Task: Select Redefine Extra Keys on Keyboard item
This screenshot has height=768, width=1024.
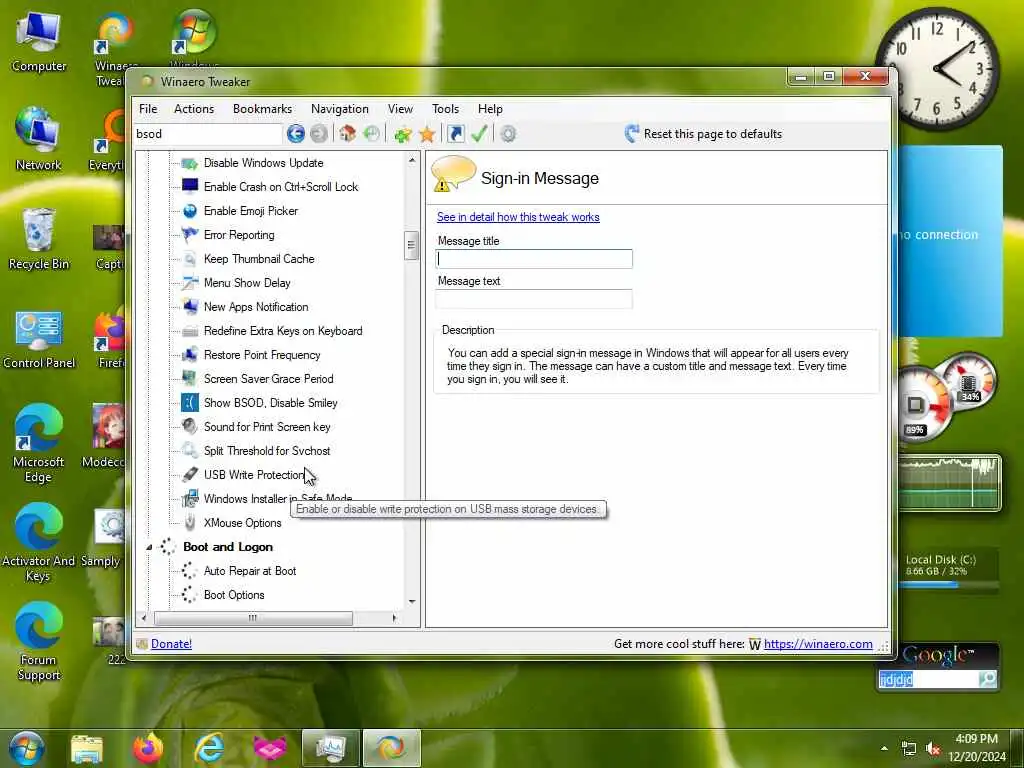Action: [x=283, y=331]
